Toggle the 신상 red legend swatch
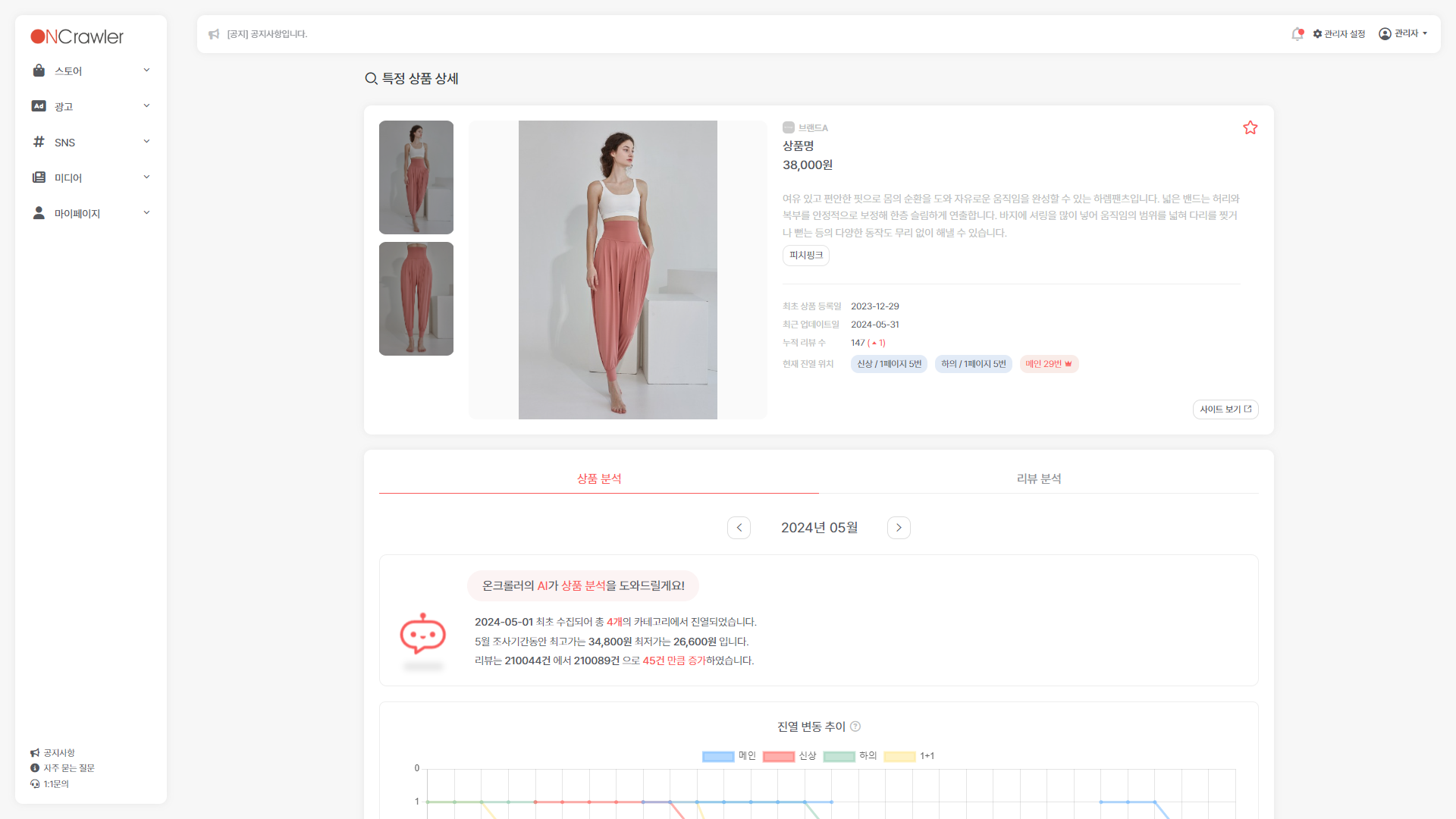 (x=779, y=756)
